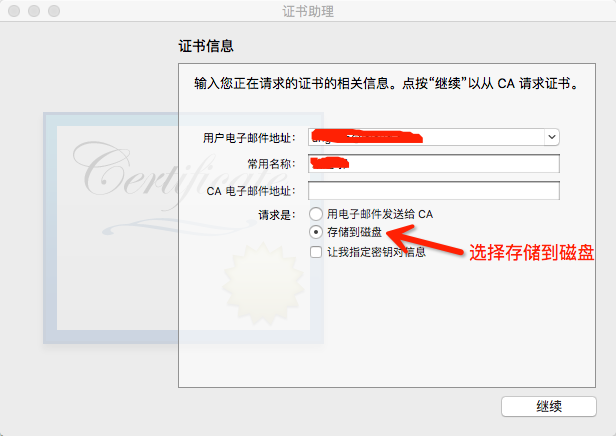This screenshot has height=436, width=616.
Task: Focus the 常用名称 text field
Action: 434,163
